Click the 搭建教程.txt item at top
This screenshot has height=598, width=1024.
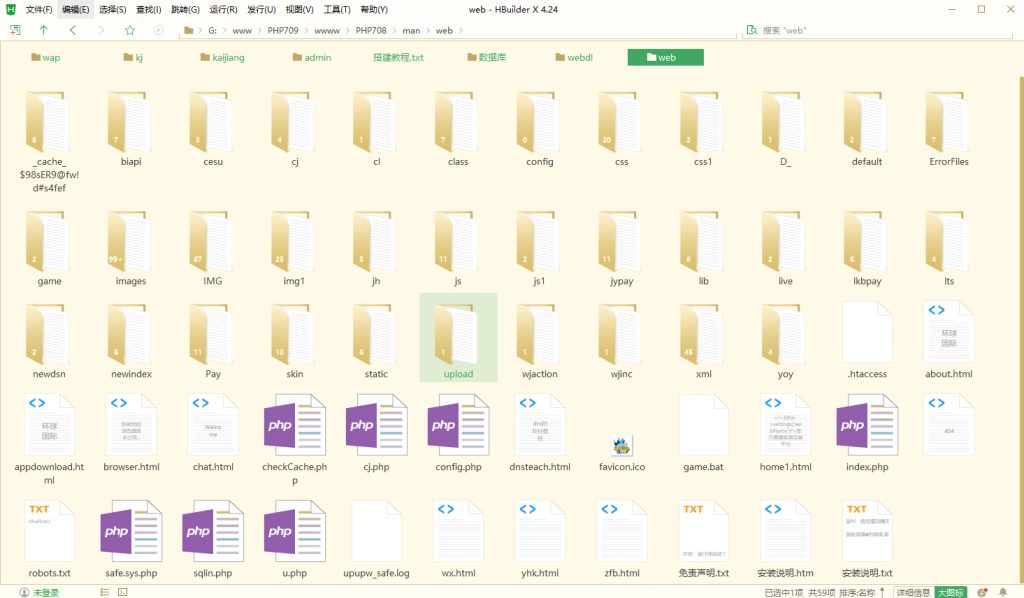(397, 57)
